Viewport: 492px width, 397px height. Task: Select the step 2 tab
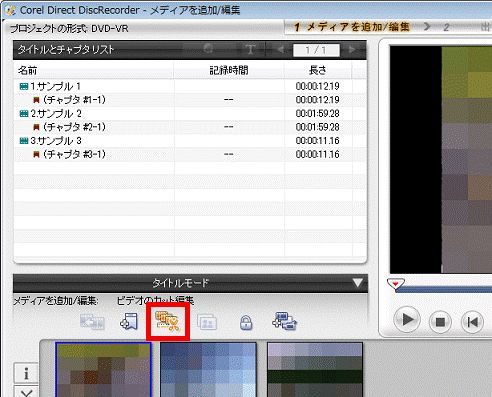pyautogui.click(x=446, y=27)
